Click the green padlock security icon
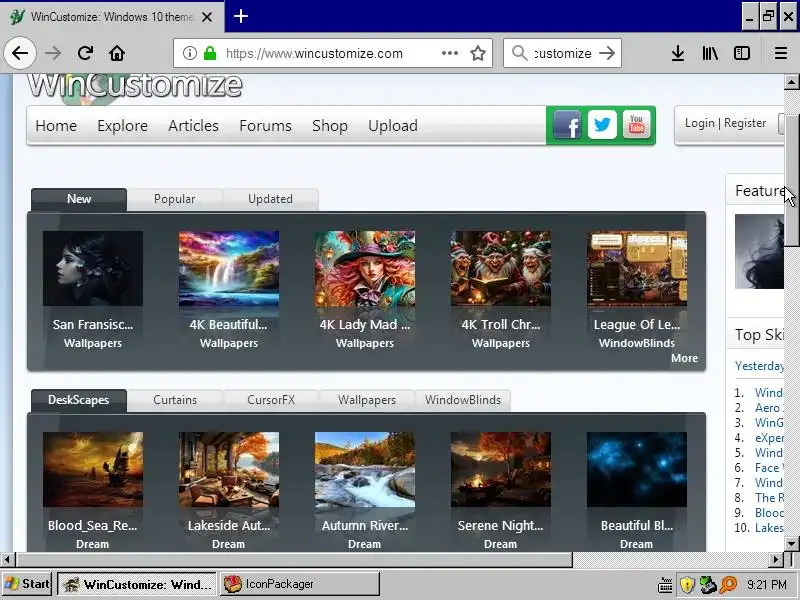The height and width of the screenshot is (600, 800). (x=210, y=53)
